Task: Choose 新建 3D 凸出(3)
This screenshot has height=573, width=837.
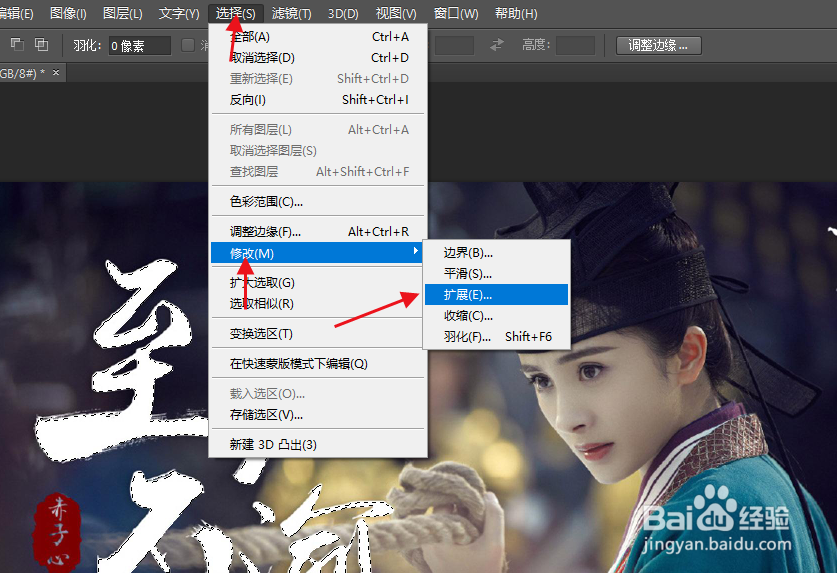Action: click(319, 445)
